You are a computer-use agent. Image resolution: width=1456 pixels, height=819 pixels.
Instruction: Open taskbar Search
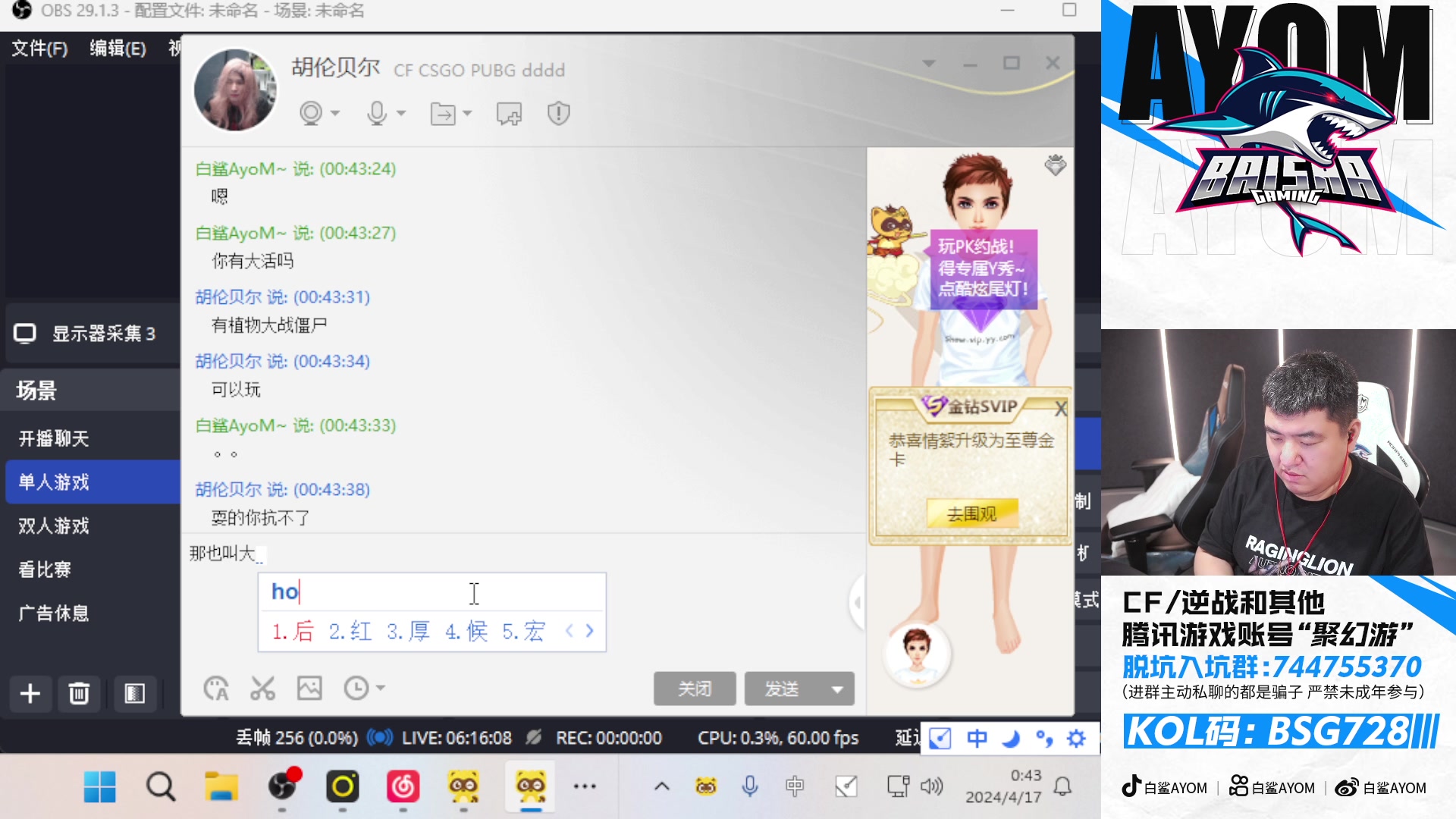click(160, 787)
